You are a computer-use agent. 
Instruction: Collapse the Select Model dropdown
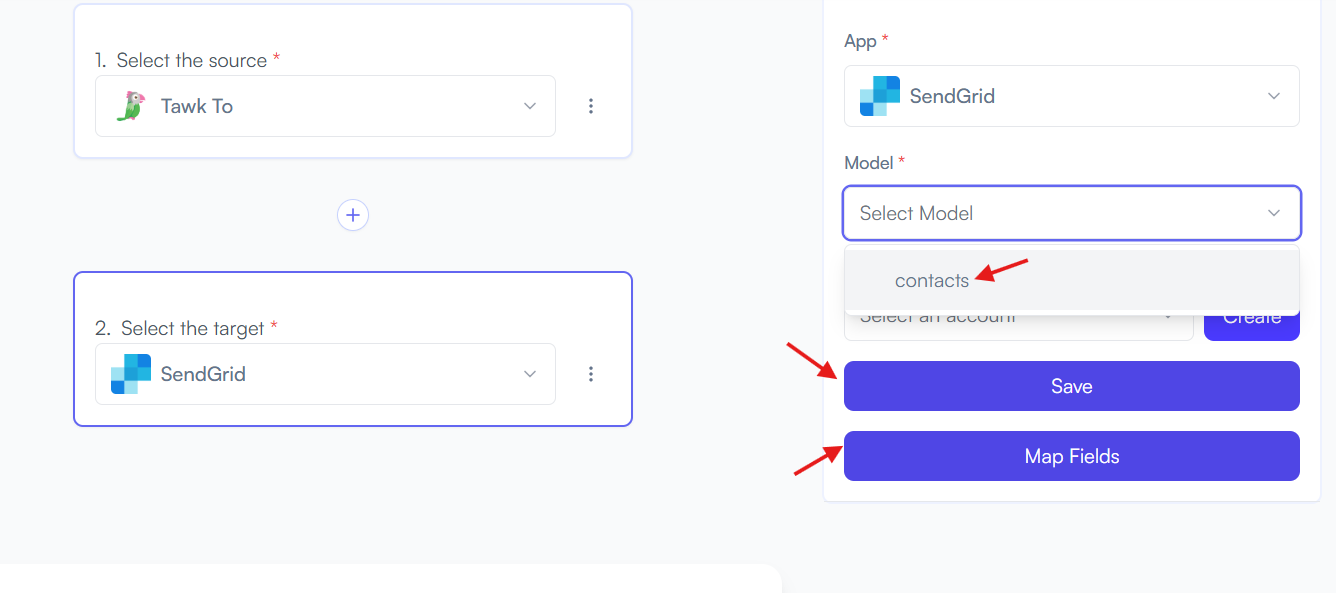1274,213
